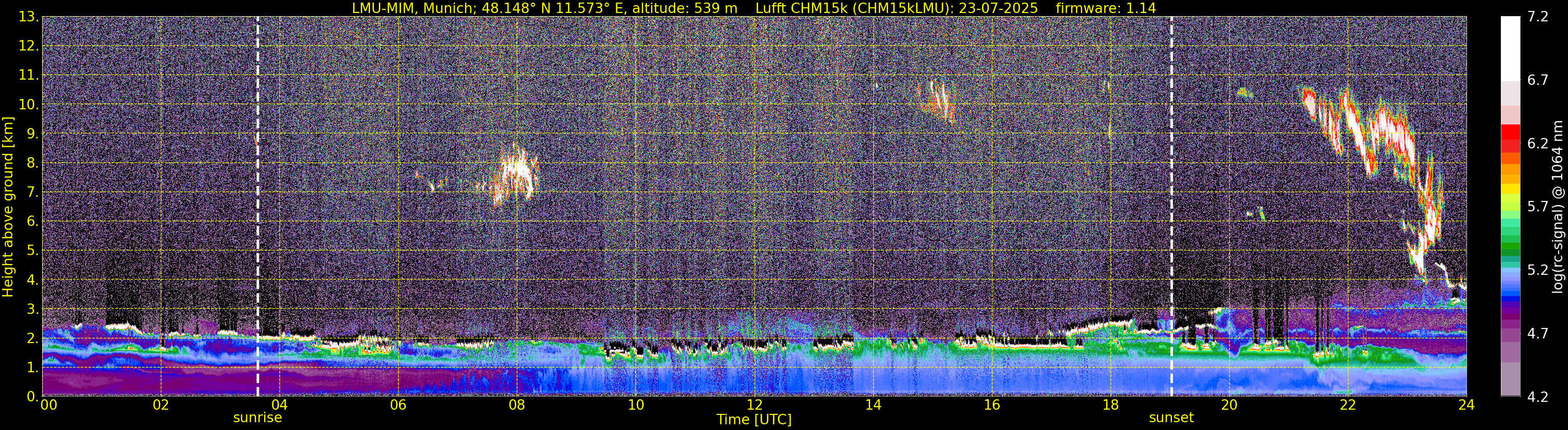Click the white dashed sunset marker line
The image size is (1568, 430).
[1171, 207]
